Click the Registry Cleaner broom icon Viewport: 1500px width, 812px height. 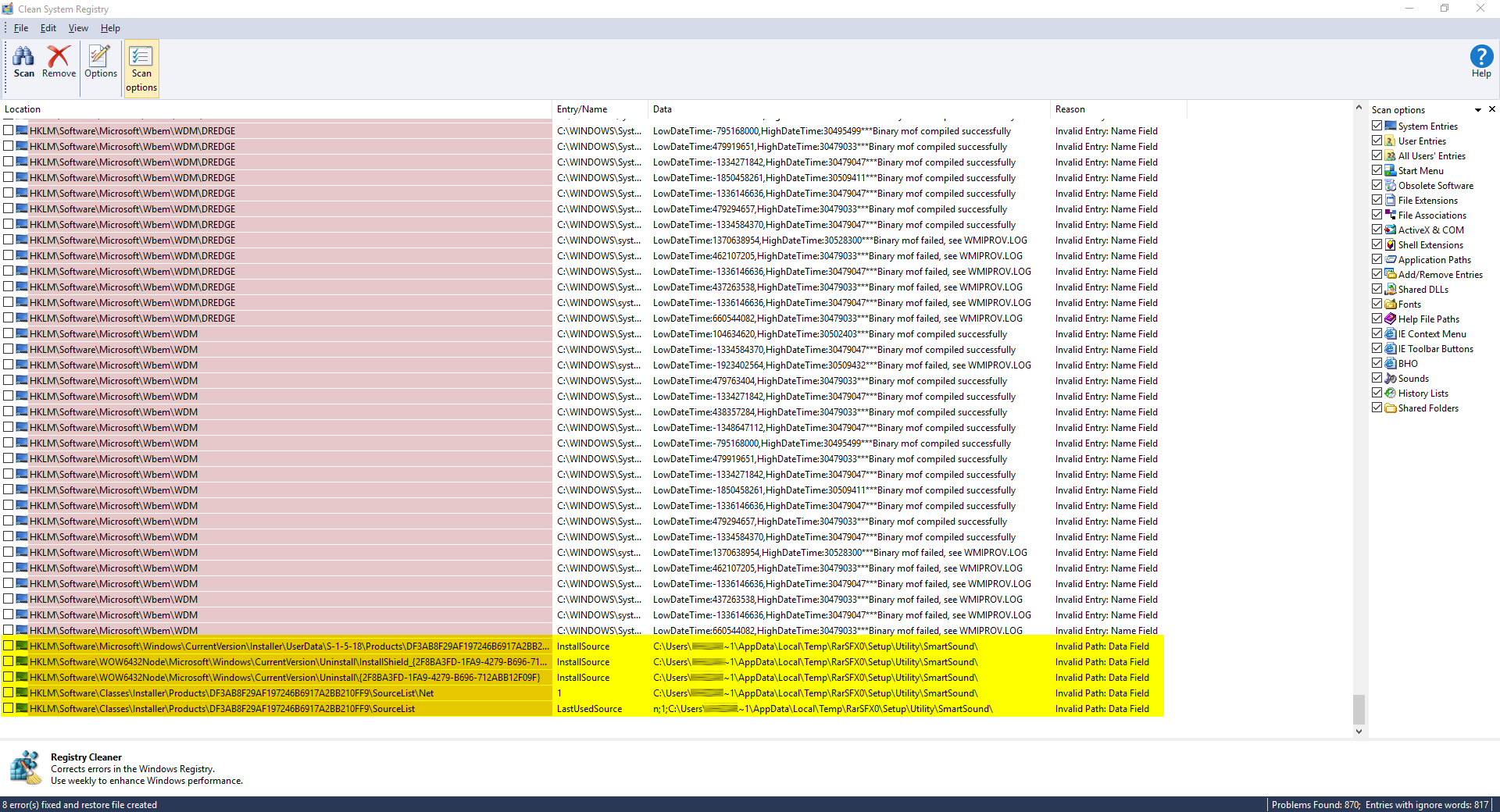point(26,767)
